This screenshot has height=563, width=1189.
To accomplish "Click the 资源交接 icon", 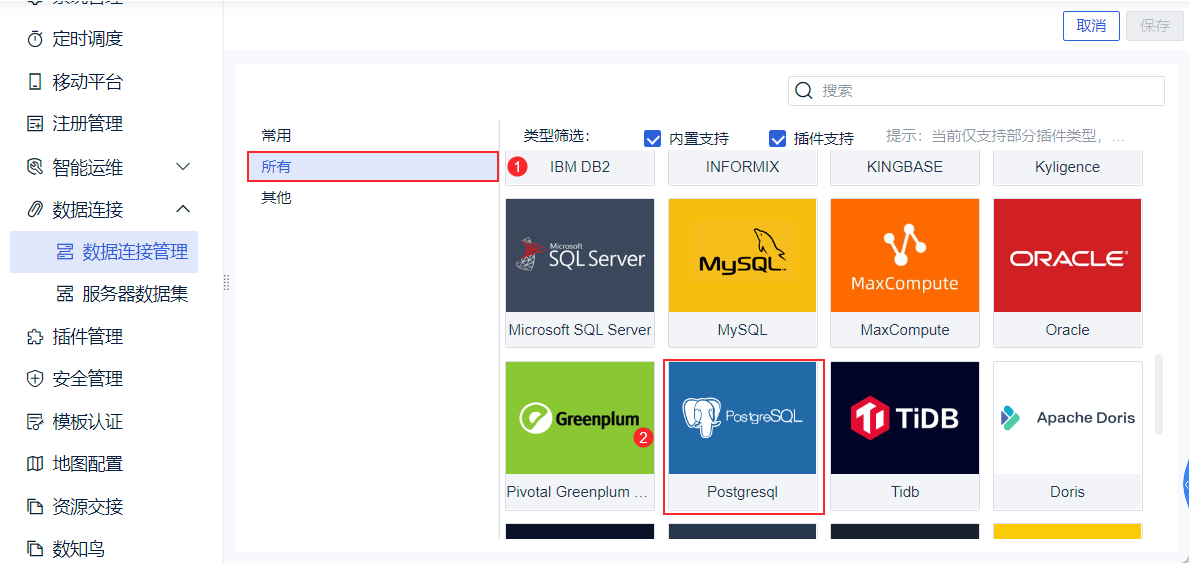I will [x=35, y=506].
